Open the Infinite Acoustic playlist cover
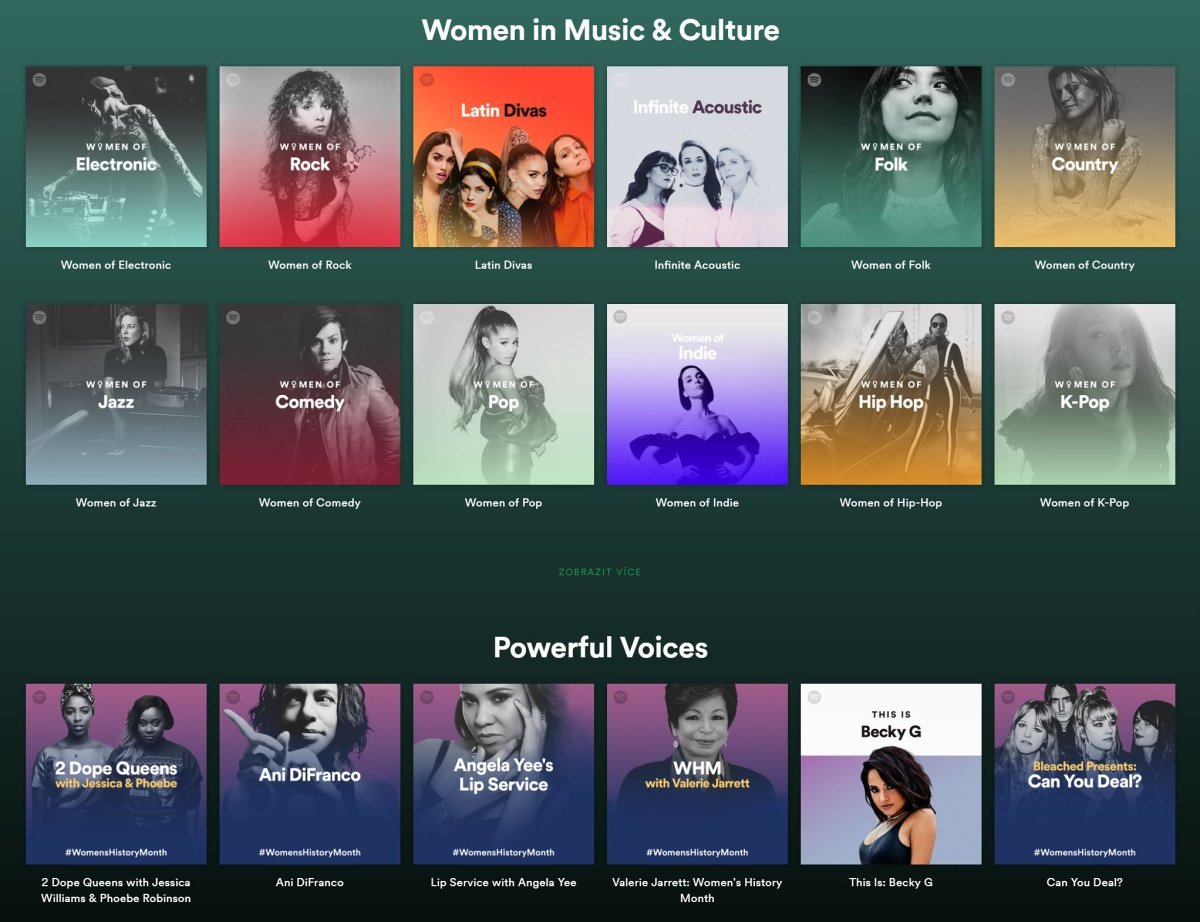The width and height of the screenshot is (1200, 922). tap(697, 157)
